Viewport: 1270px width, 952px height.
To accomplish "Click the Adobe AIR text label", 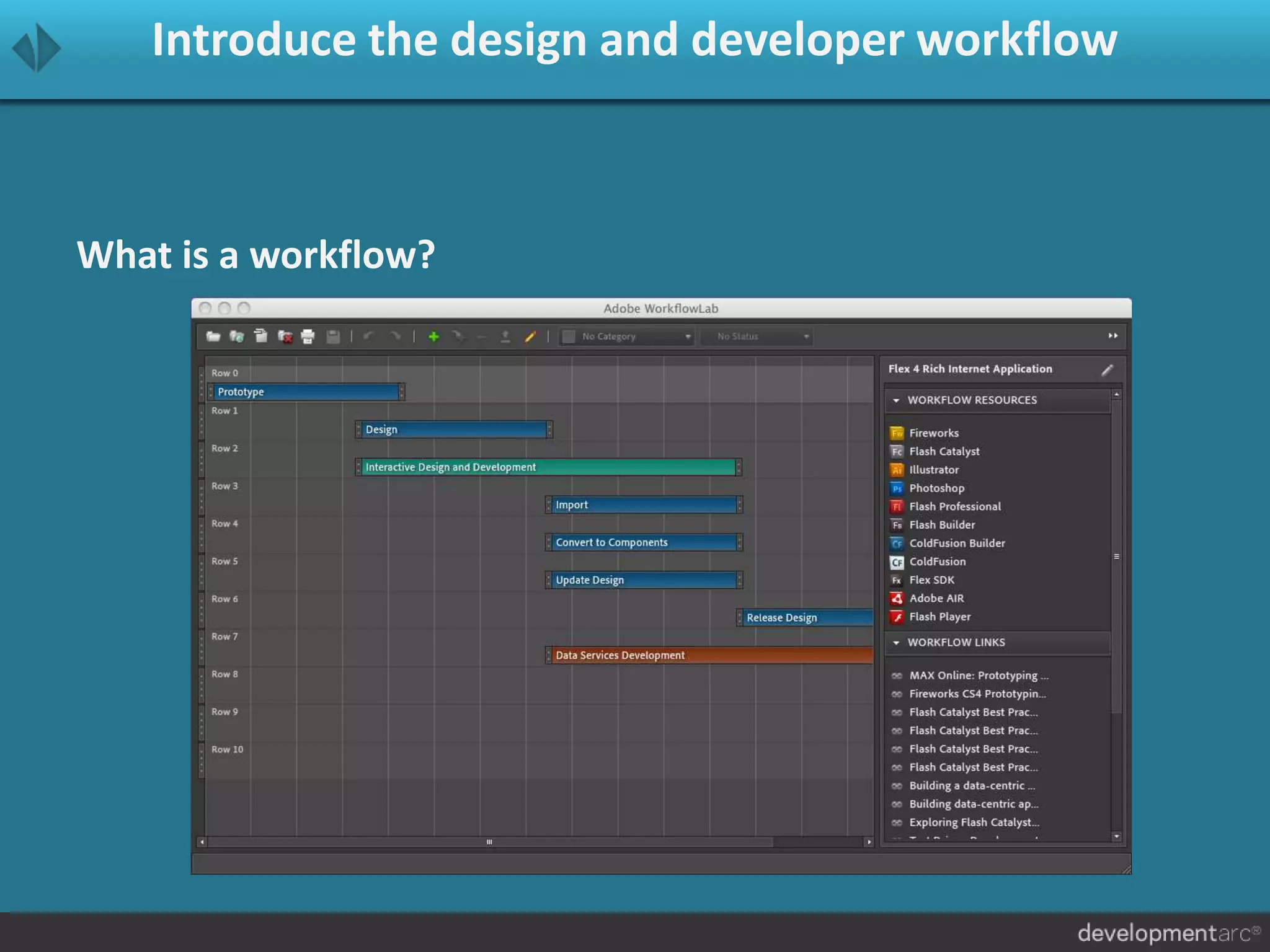I will coord(936,599).
